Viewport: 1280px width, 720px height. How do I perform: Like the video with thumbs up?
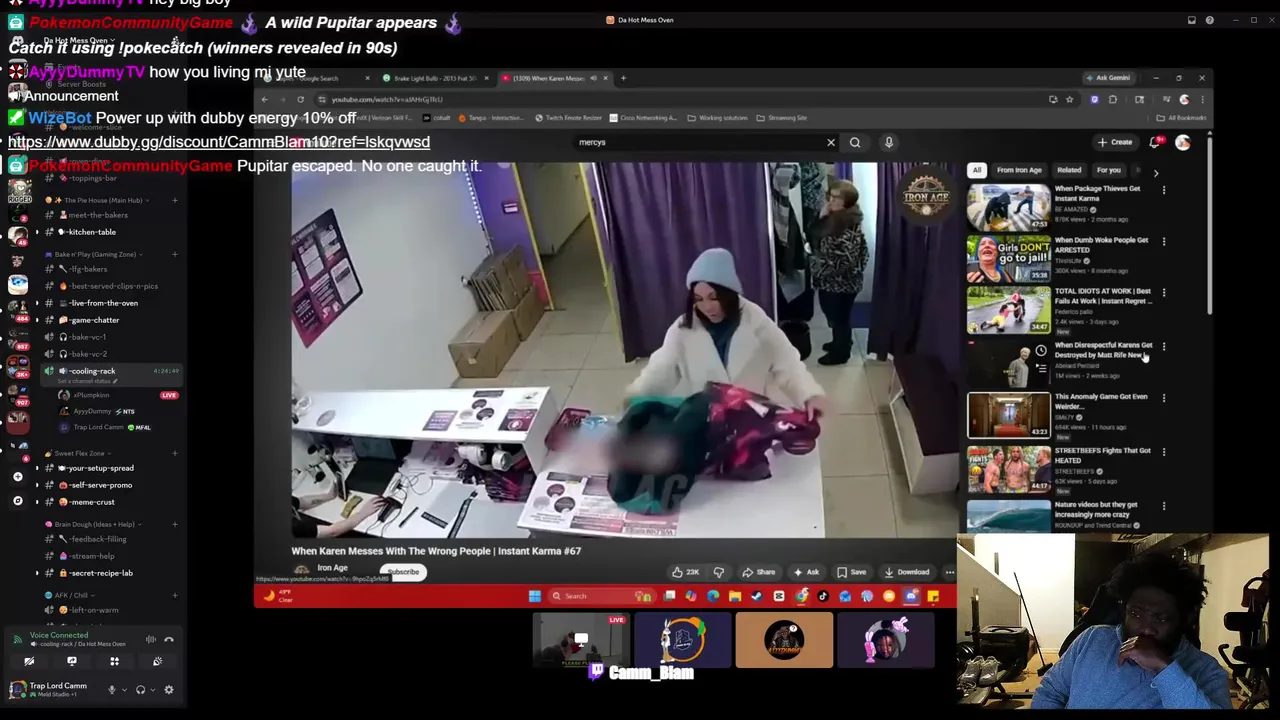point(685,572)
